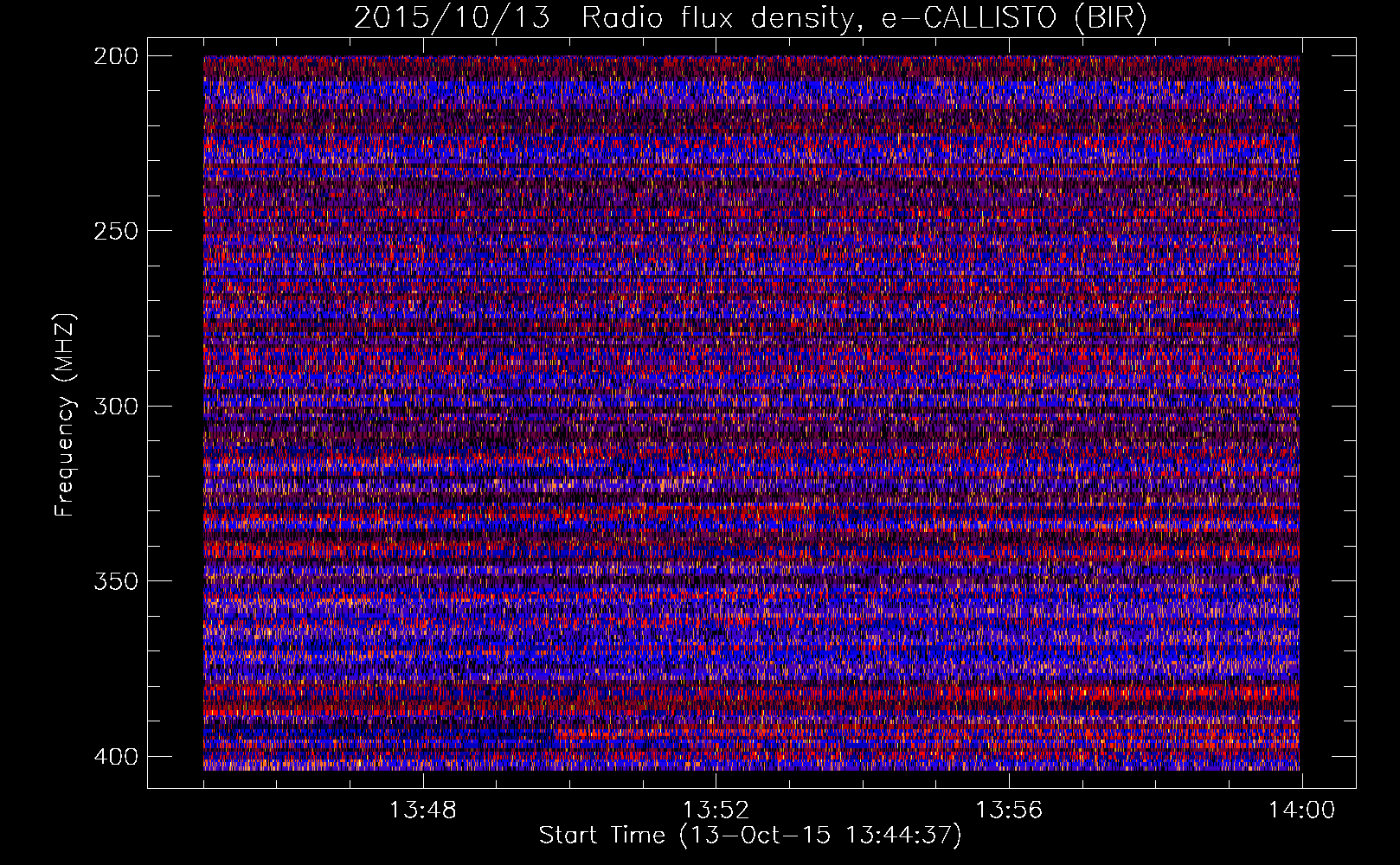The image size is (1400, 865).
Task: Click the 400 frequency tick label
Action: click(x=115, y=757)
